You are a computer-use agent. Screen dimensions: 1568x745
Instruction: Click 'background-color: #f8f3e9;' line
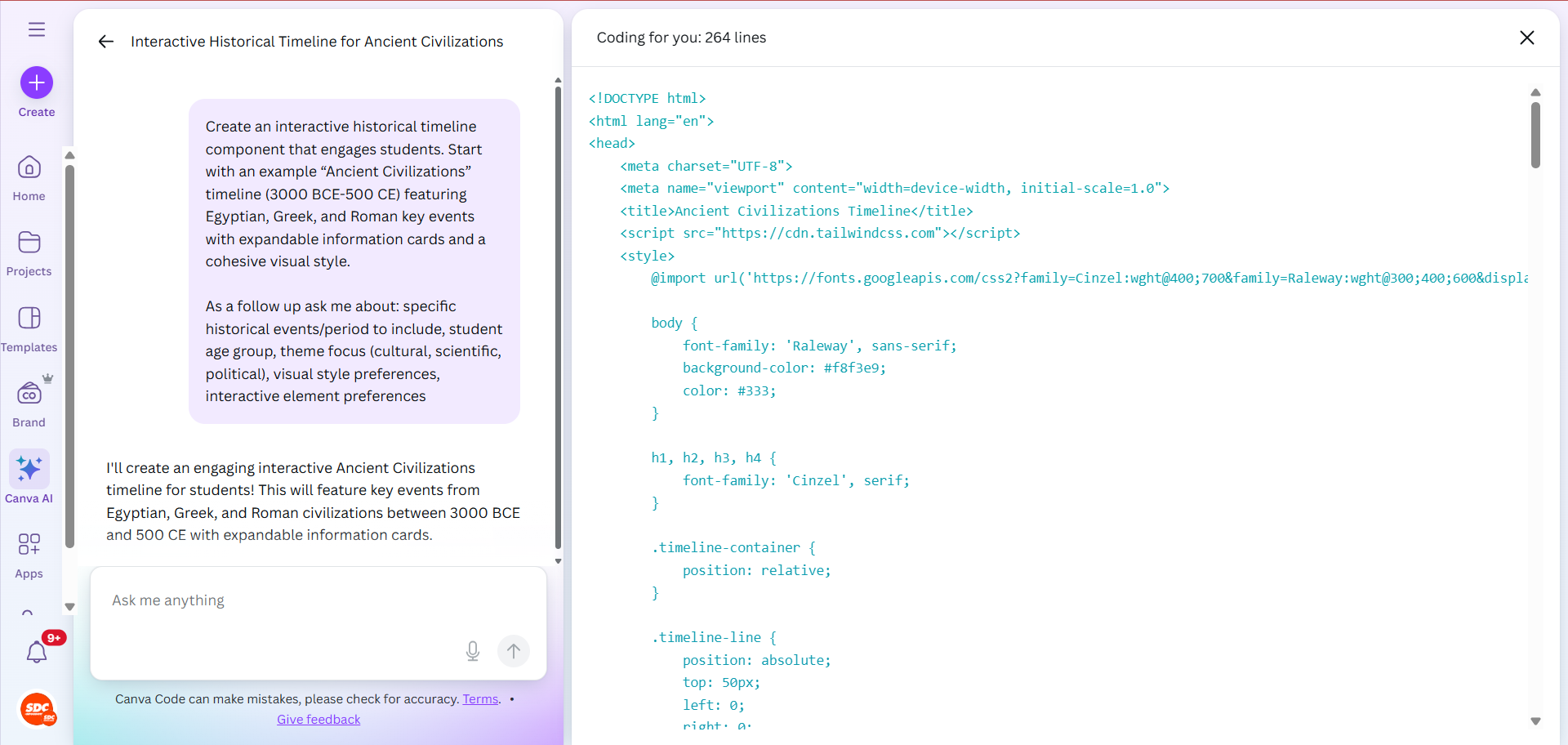784,368
